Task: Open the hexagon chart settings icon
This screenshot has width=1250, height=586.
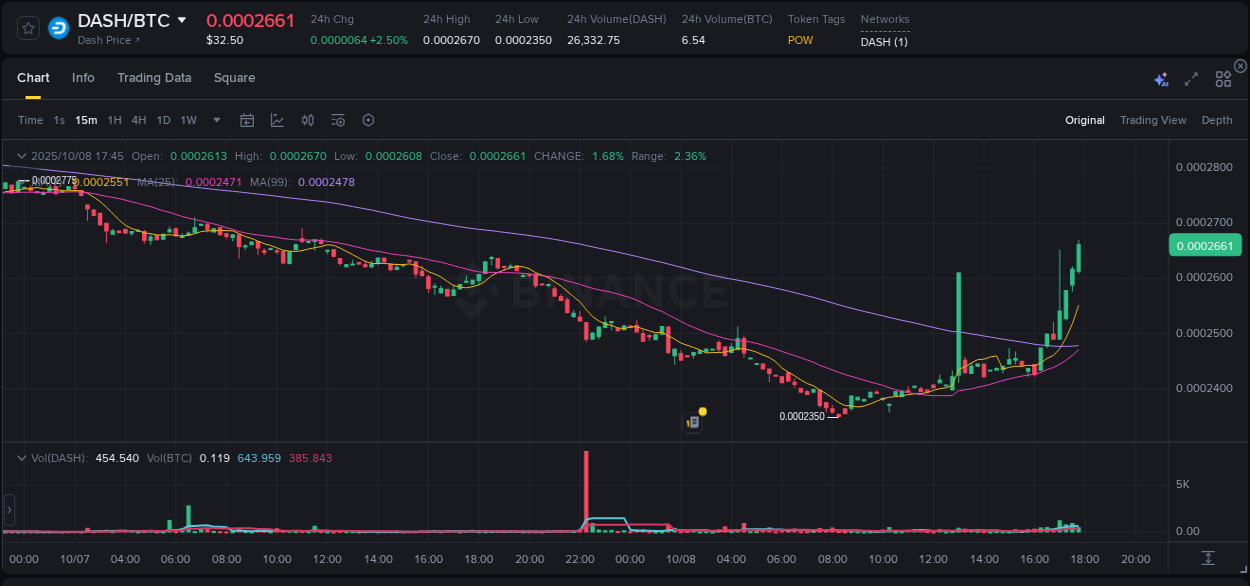Action: (368, 120)
